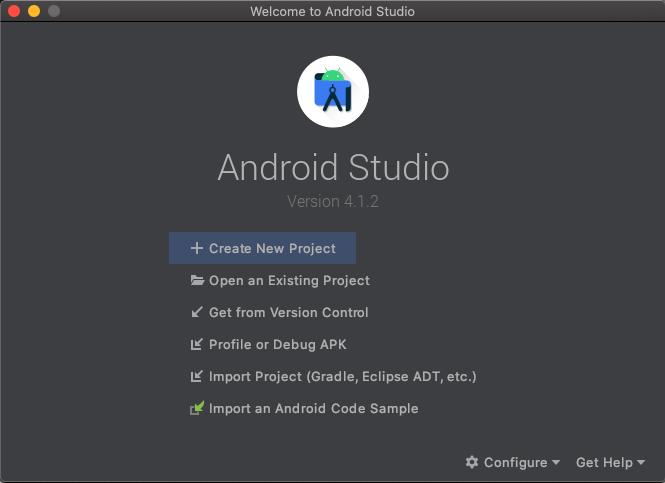
Task: Select Get from Version Control
Action: [x=279, y=313]
